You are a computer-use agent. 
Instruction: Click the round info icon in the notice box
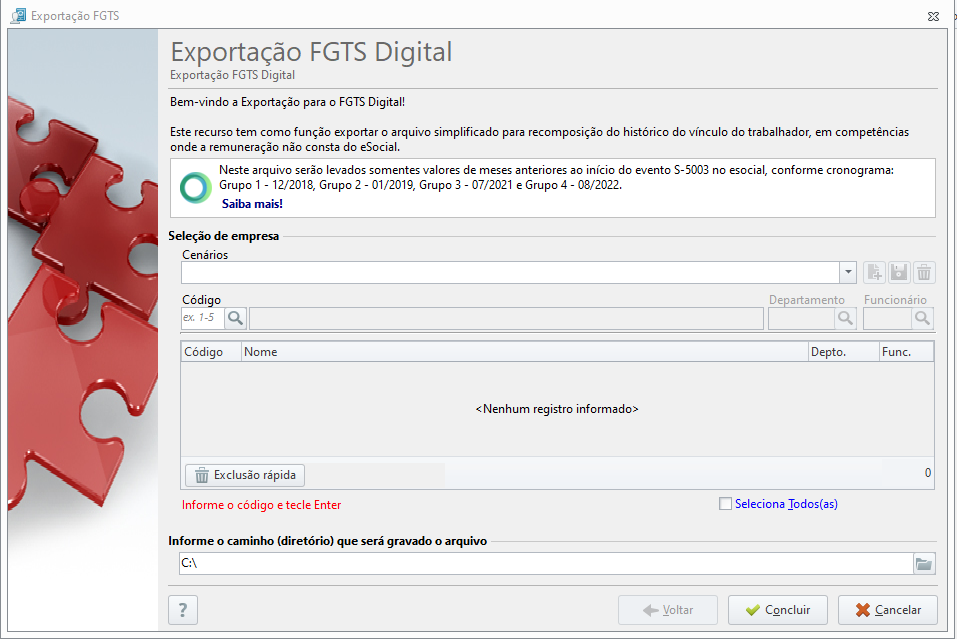195,187
